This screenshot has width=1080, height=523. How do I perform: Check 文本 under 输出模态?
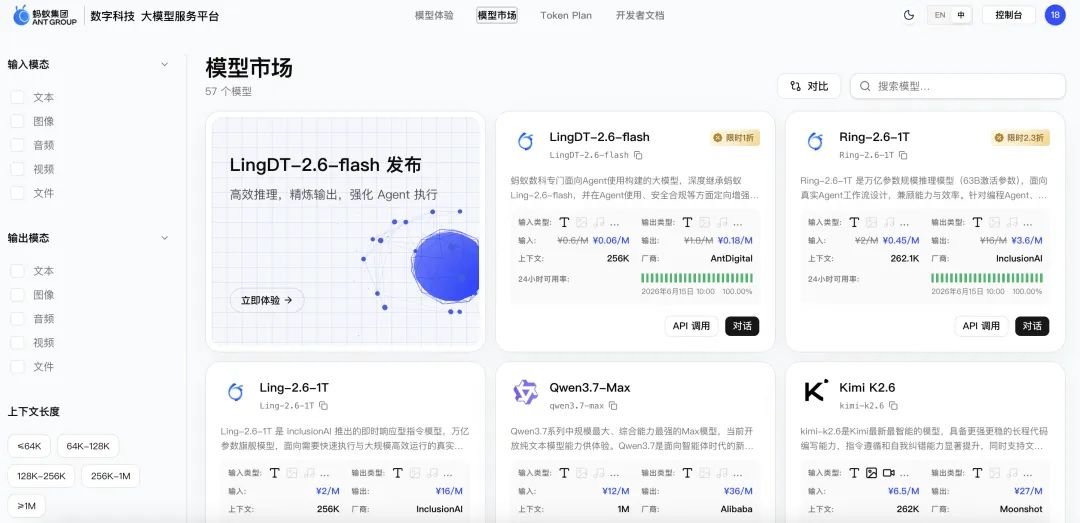pos(17,271)
